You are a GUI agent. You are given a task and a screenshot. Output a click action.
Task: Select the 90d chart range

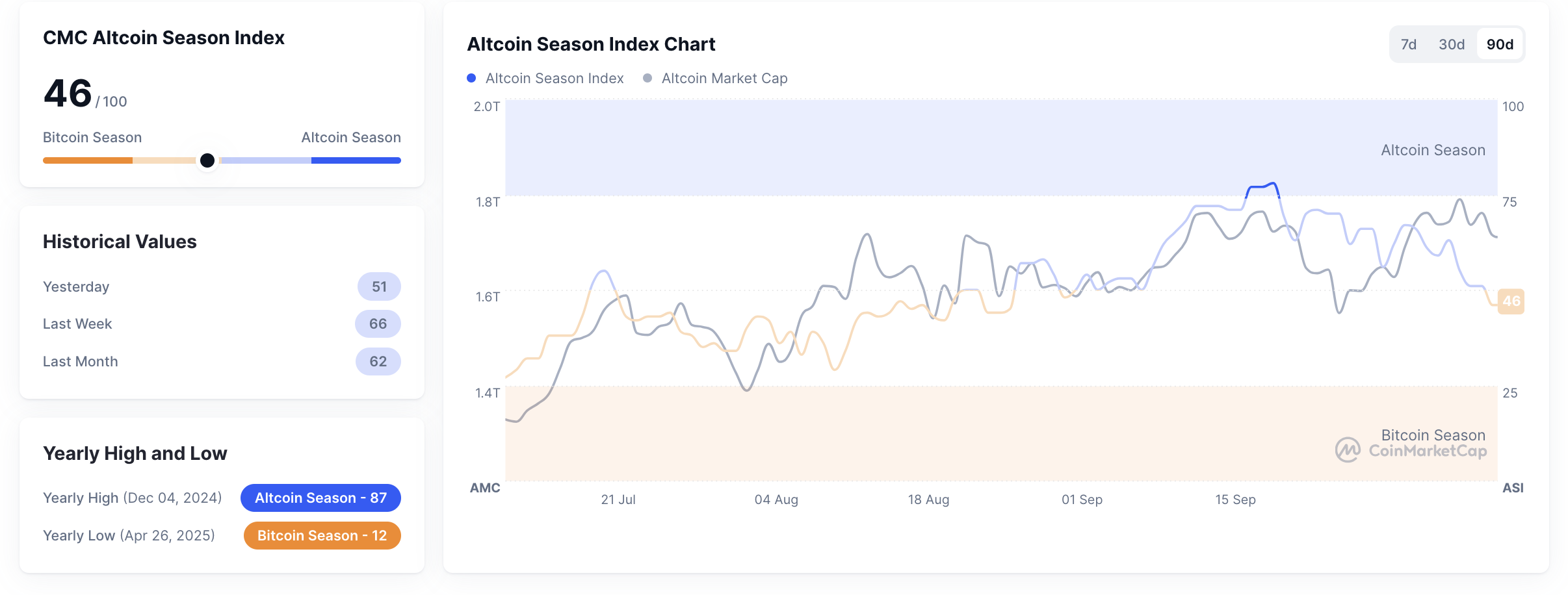[x=1500, y=44]
